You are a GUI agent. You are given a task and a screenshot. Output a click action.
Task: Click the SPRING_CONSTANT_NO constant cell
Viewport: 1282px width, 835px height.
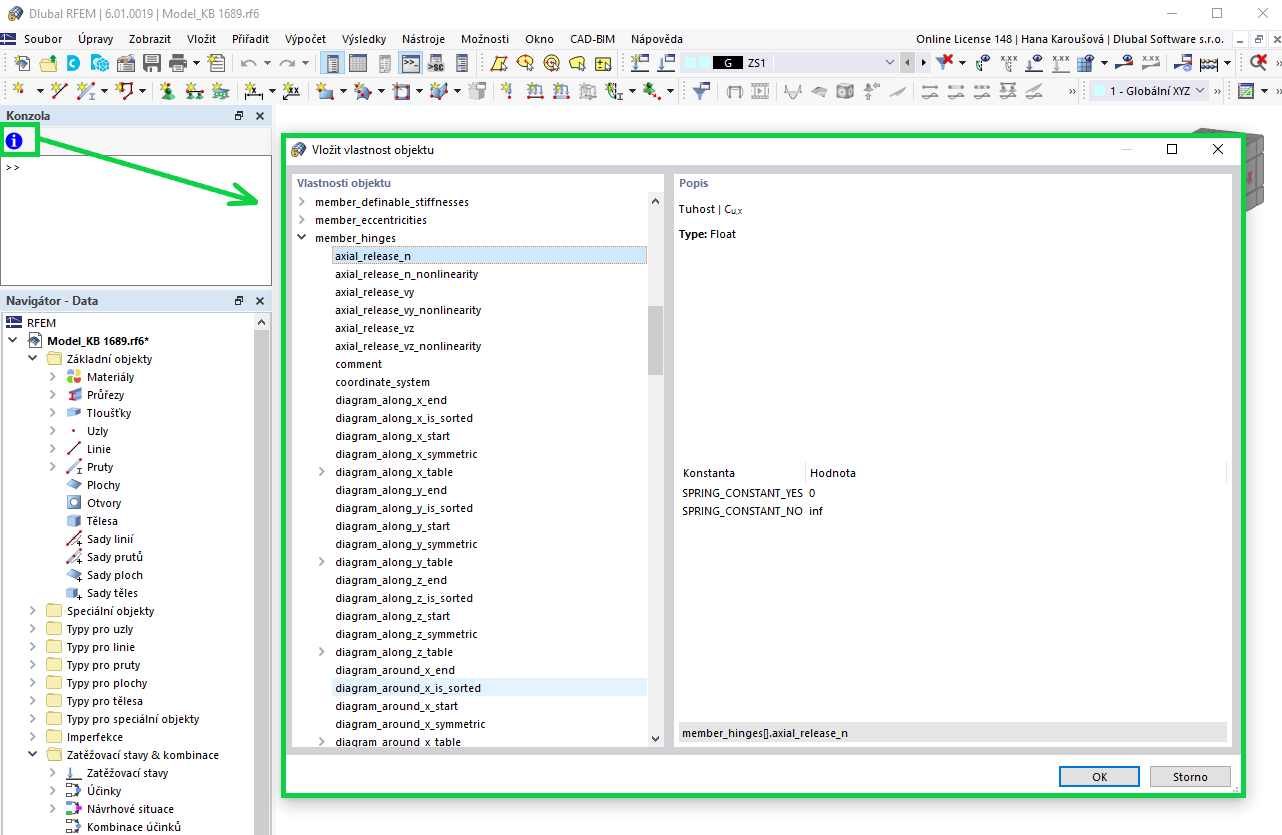click(742, 511)
